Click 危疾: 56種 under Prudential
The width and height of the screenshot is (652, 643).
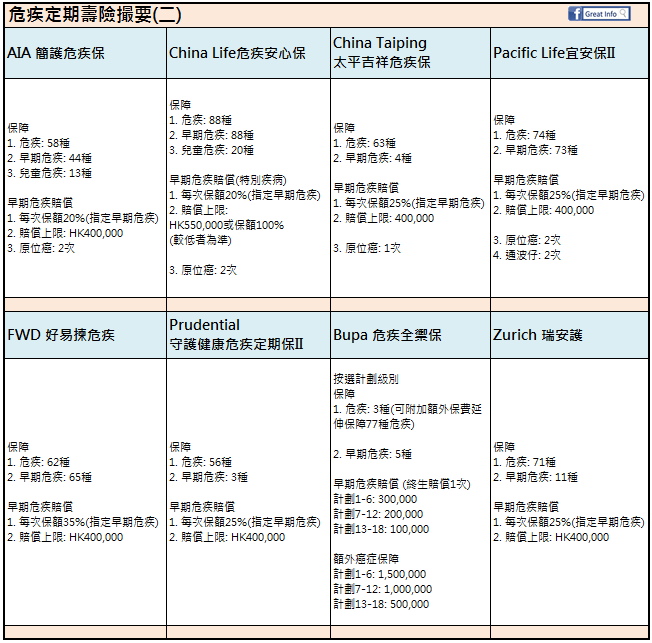point(200,462)
